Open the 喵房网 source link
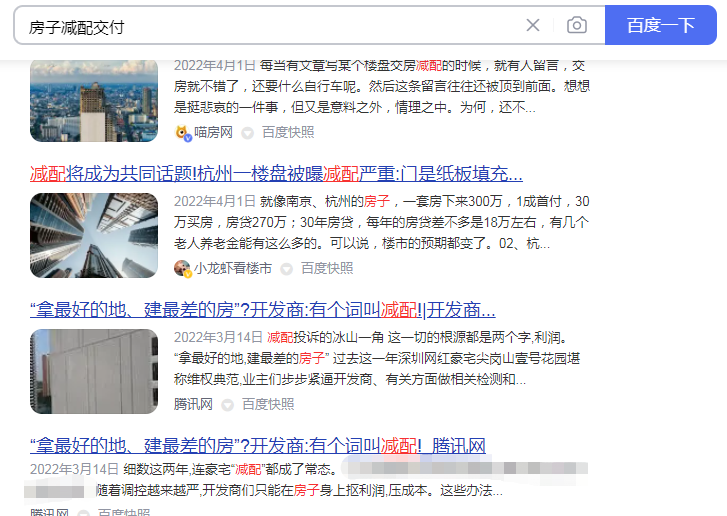This screenshot has height=516, width=727. [x=213, y=133]
